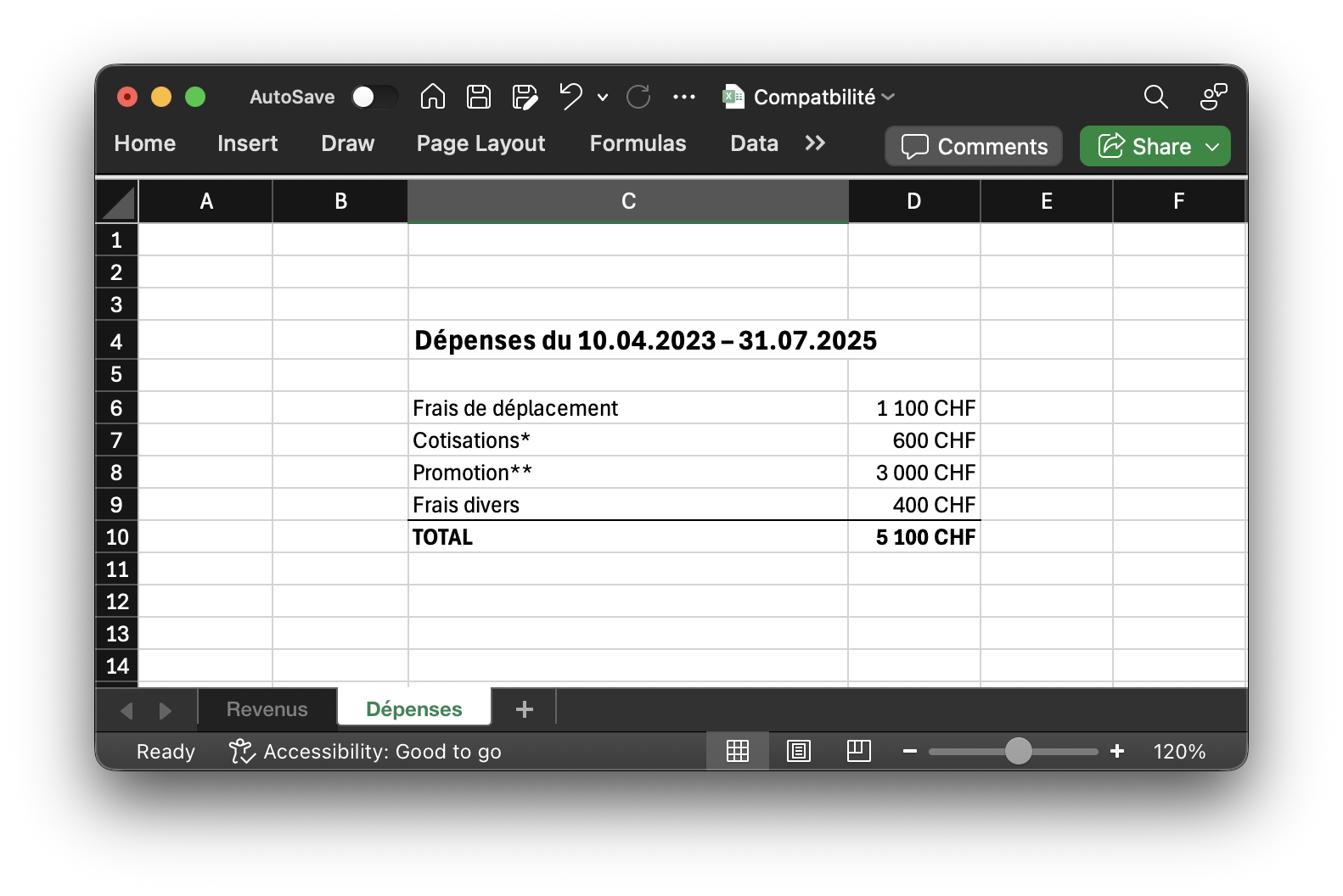Click the Excel file icon beside Compatbilité
This screenshot has width=1343, height=896.
[733, 97]
